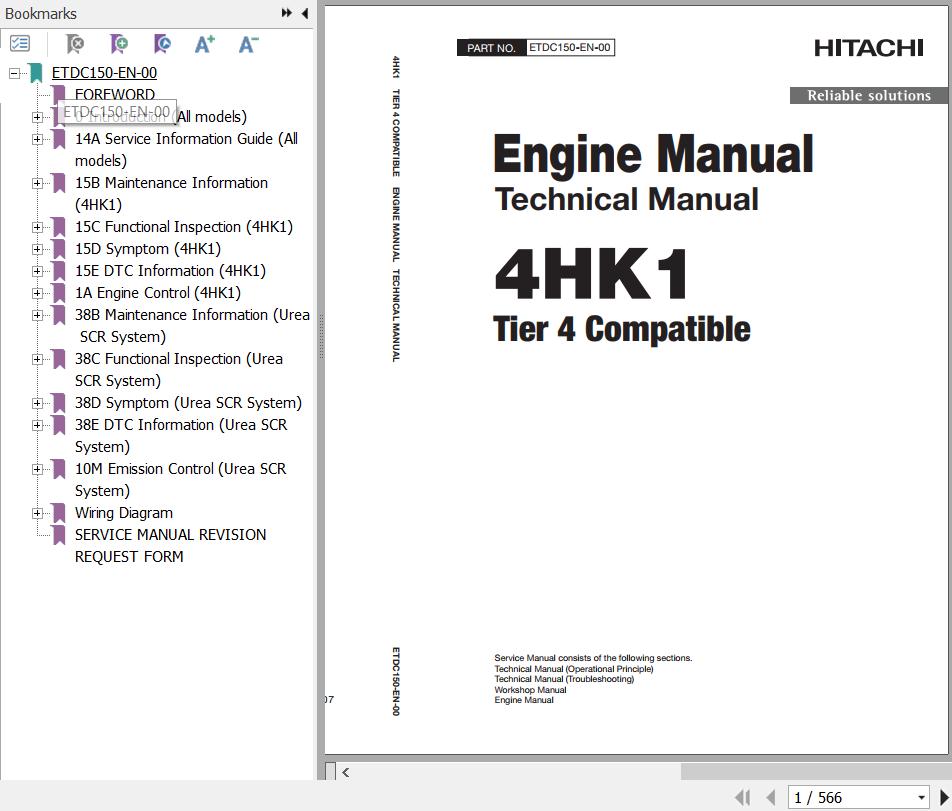The width and height of the screenshot is (952, 811).
Task: Click the Reliable solutions banner
Action: pyautogui.click(x=869, y=95)
